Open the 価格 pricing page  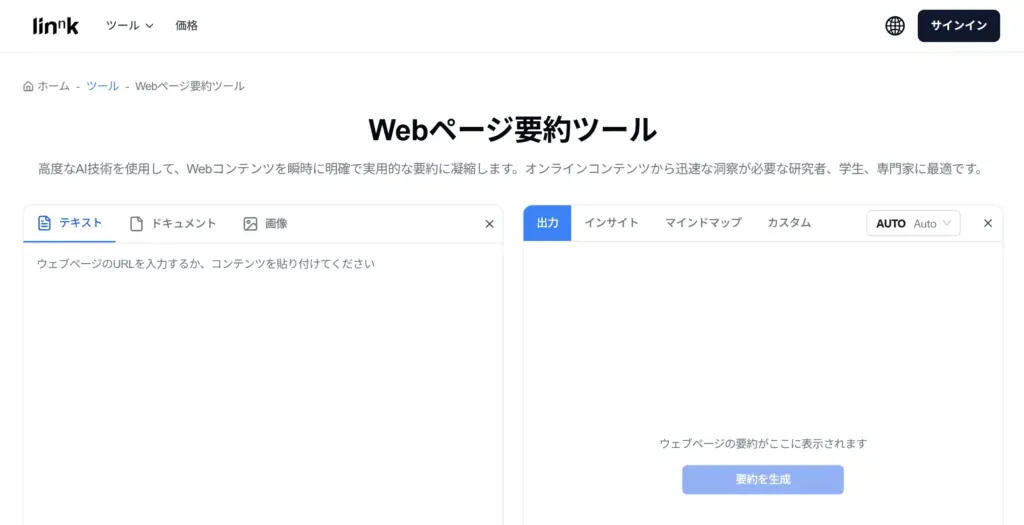point(187,26)
